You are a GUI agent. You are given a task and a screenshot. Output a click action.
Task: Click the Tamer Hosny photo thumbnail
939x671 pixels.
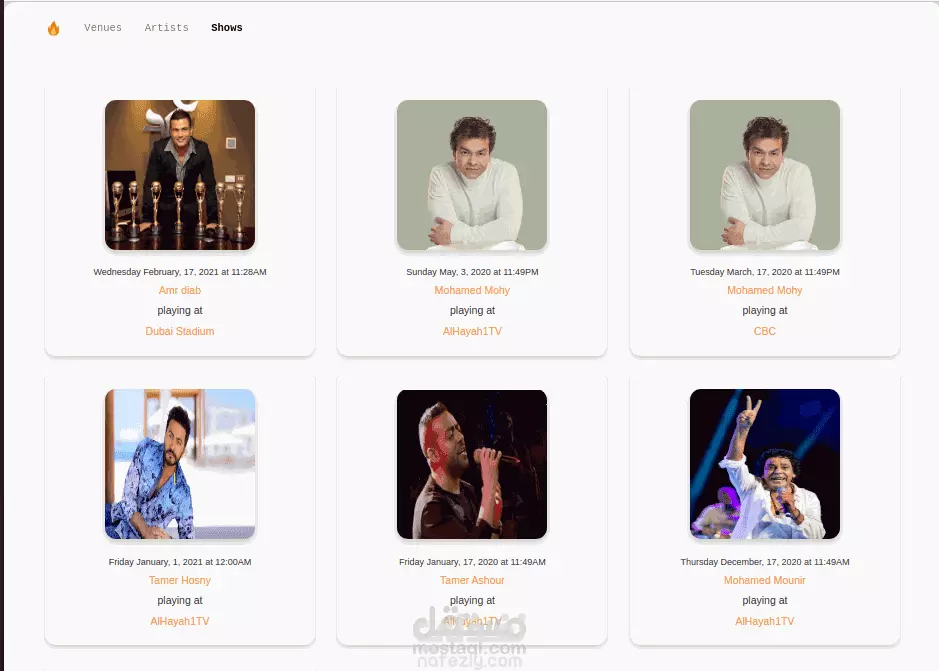coord(180,464)
